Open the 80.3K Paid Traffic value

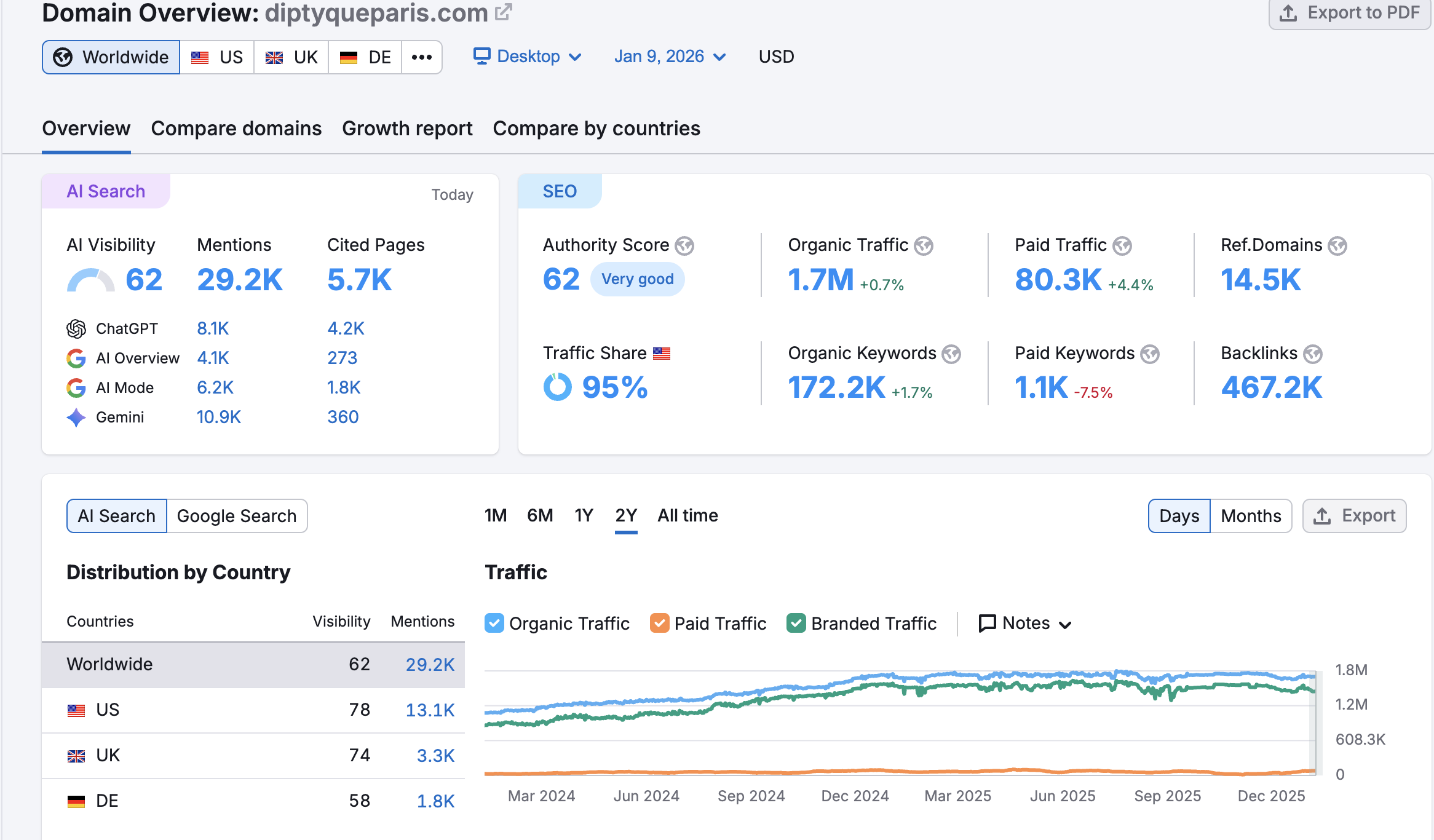pyautogui.click(x=1058, y=280)
